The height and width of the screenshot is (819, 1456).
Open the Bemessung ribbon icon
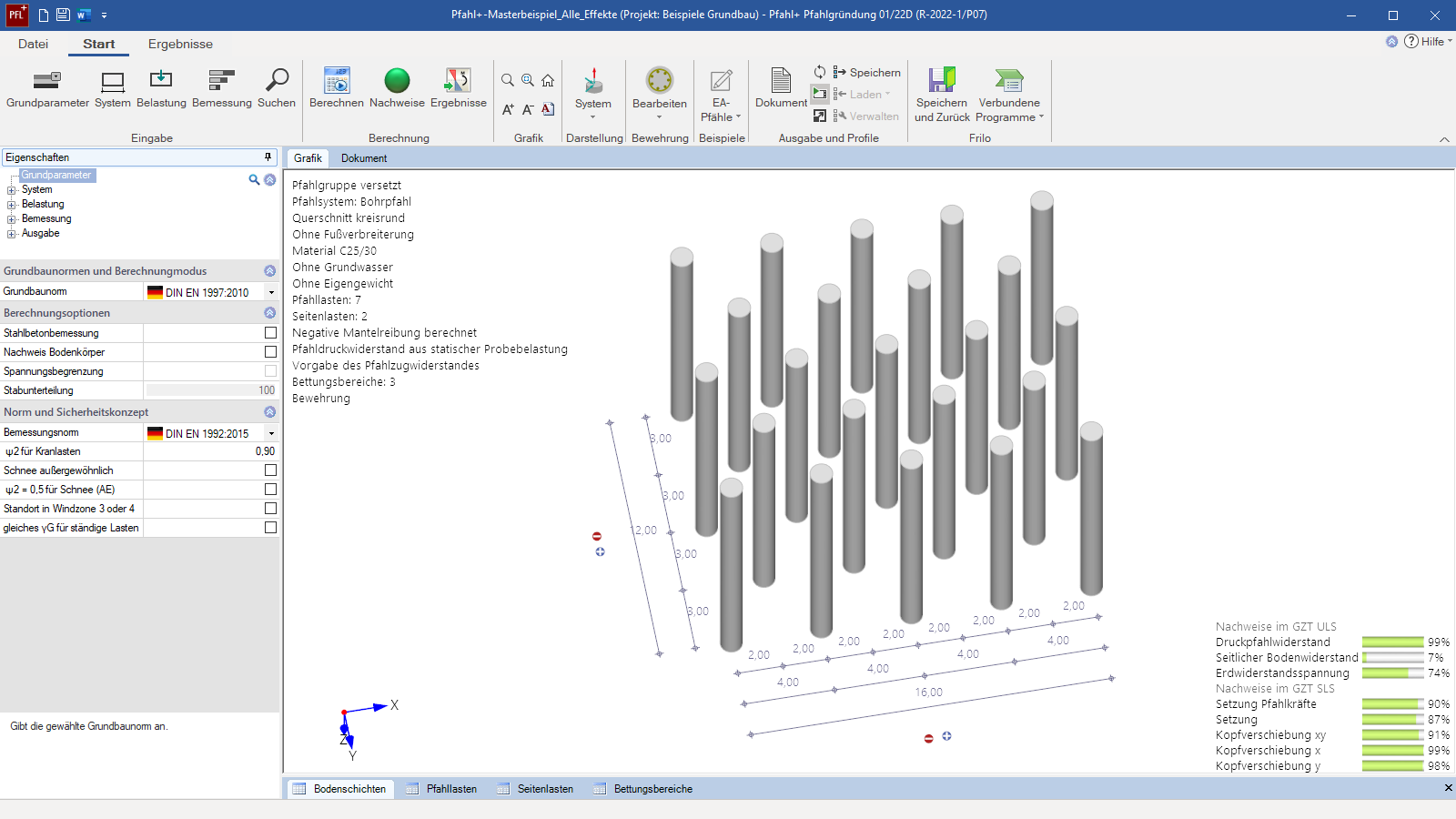coord(222,80)
